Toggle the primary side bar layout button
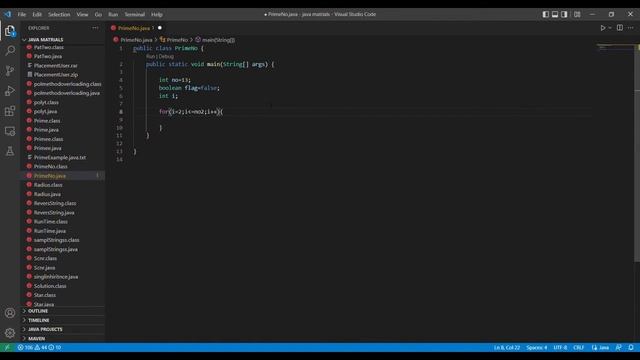 click(546, 14)
